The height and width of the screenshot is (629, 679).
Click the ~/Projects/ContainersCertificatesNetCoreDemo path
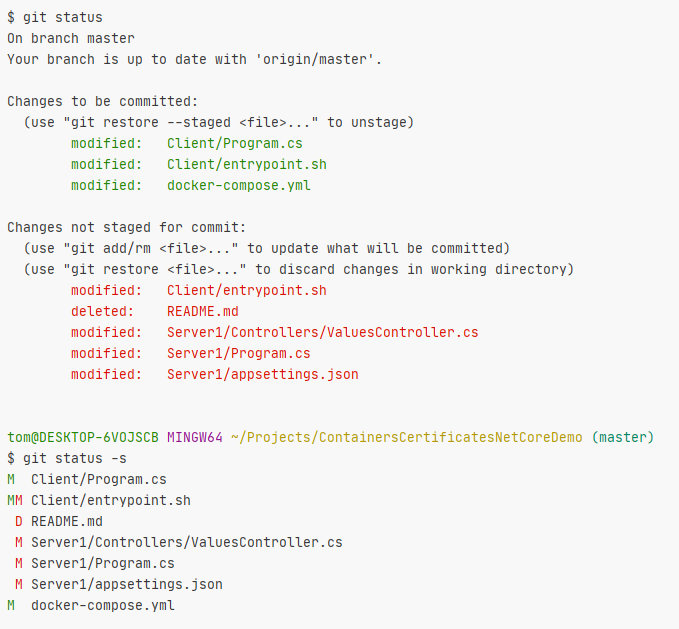click(x=407, y=437)
